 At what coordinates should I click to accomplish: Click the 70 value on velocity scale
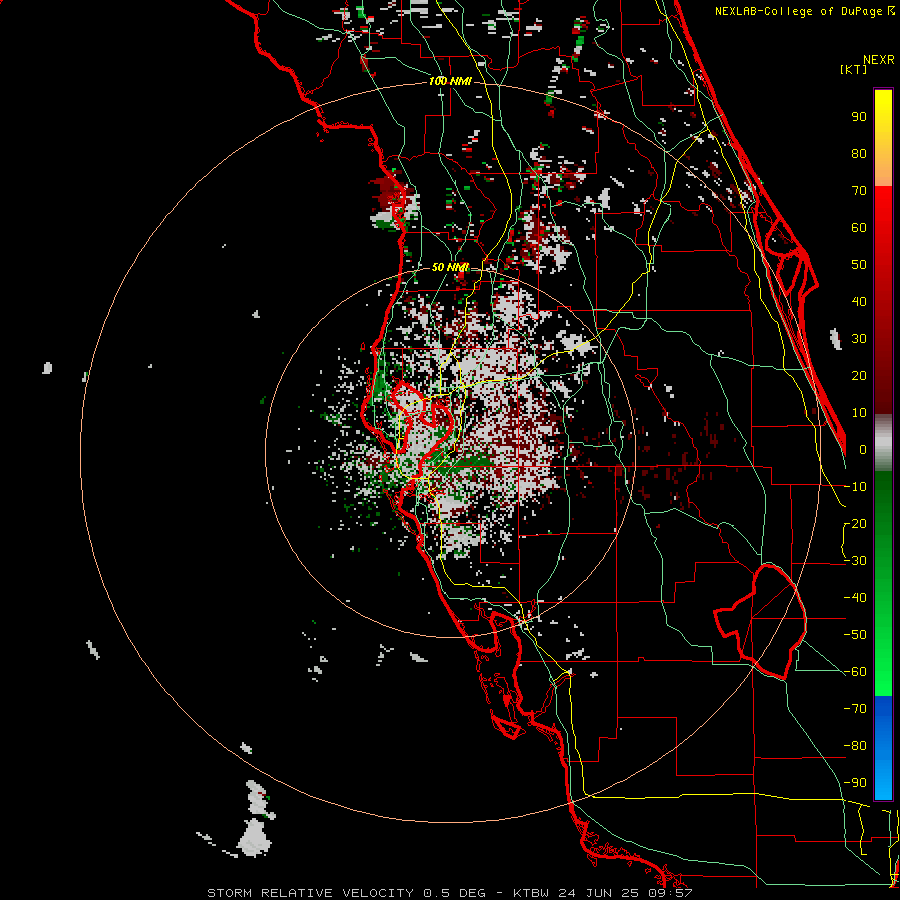point(859,191)
